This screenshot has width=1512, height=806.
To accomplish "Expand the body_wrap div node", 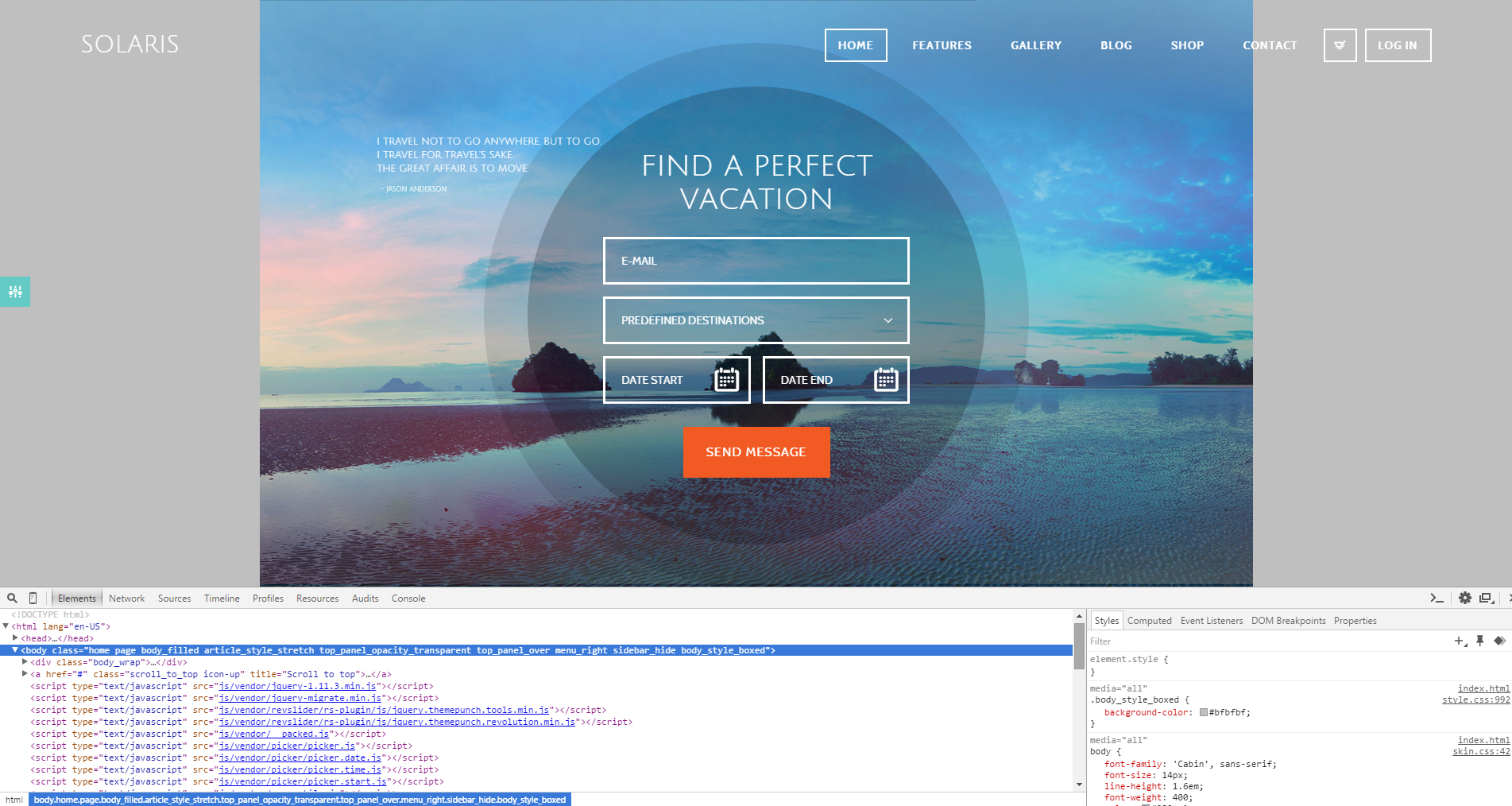I will pos(25,662).
